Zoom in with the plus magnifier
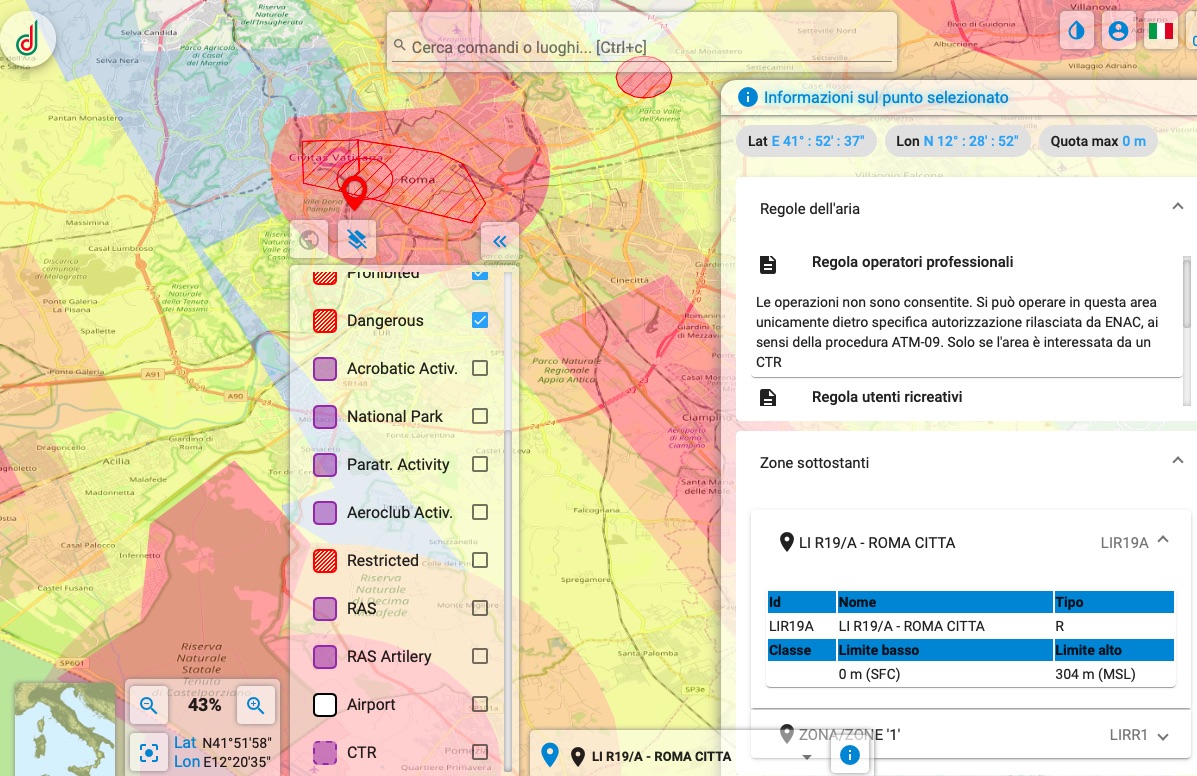The image size is (1197, 776). click(x=255, y=705)
